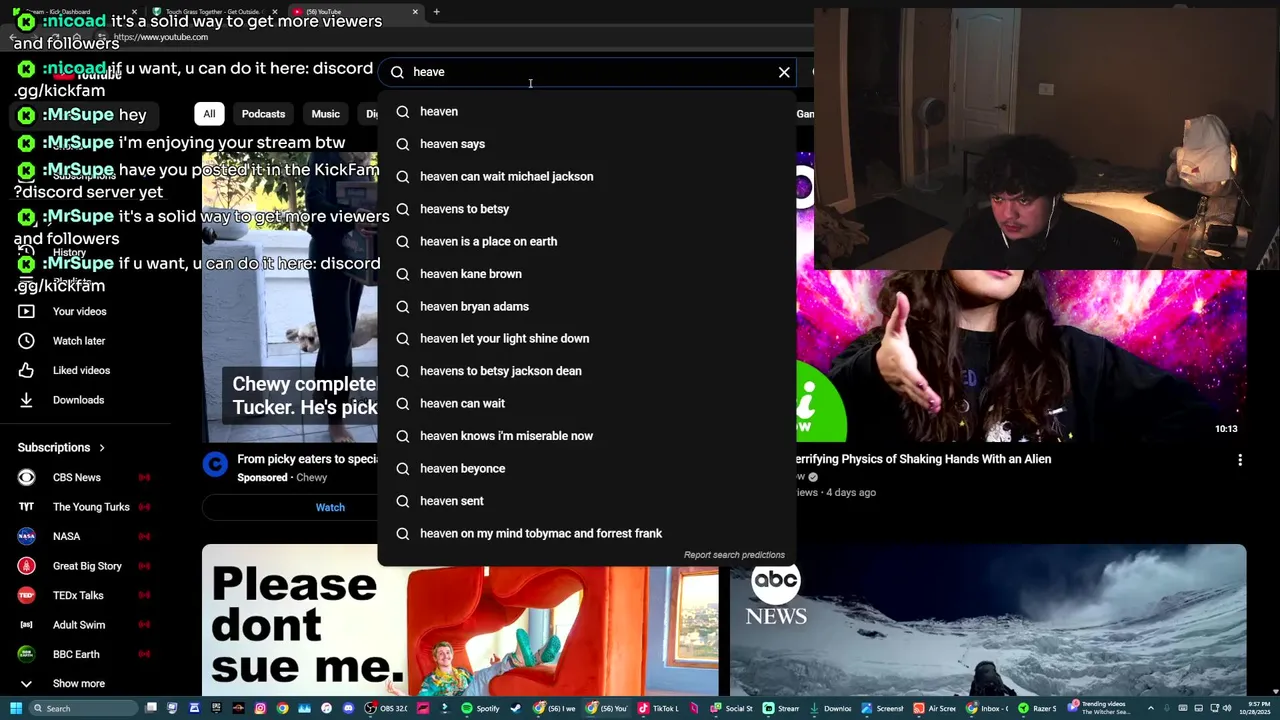Select suggestion 'heaven says'

[587, 144]
